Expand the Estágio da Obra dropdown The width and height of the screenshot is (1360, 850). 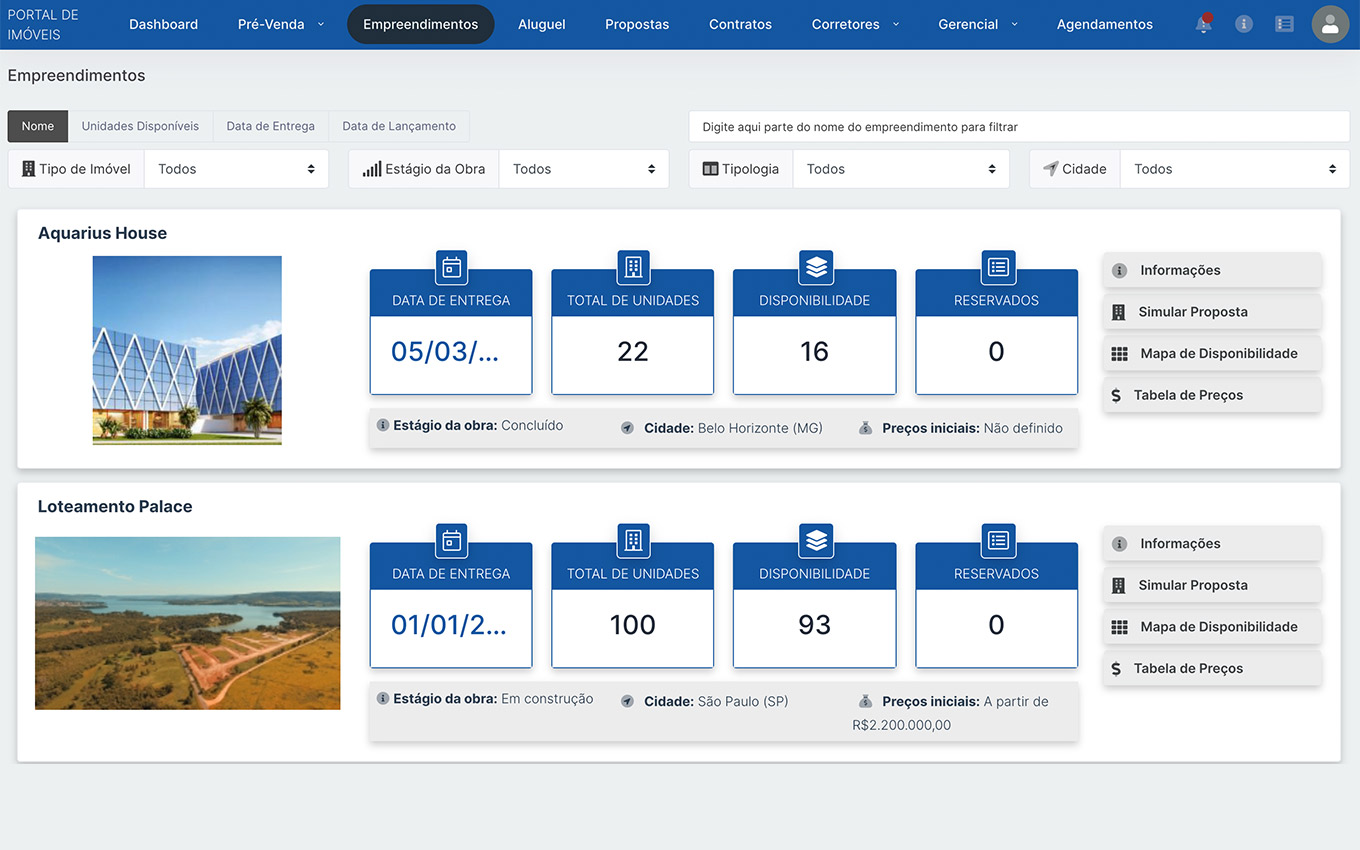583,169
